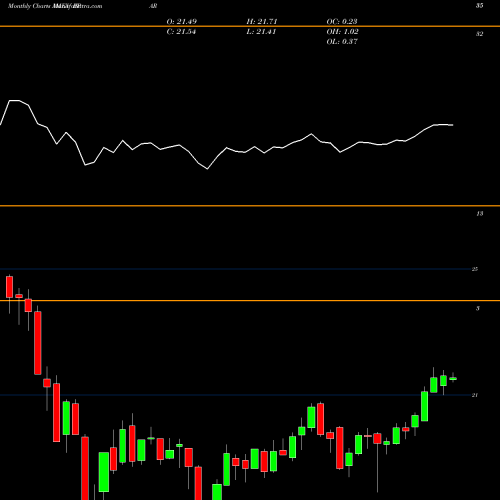Click the open price value O: 21.49
Image resolution: width=500 pixels, height=500 pixels.
[182, 21]
